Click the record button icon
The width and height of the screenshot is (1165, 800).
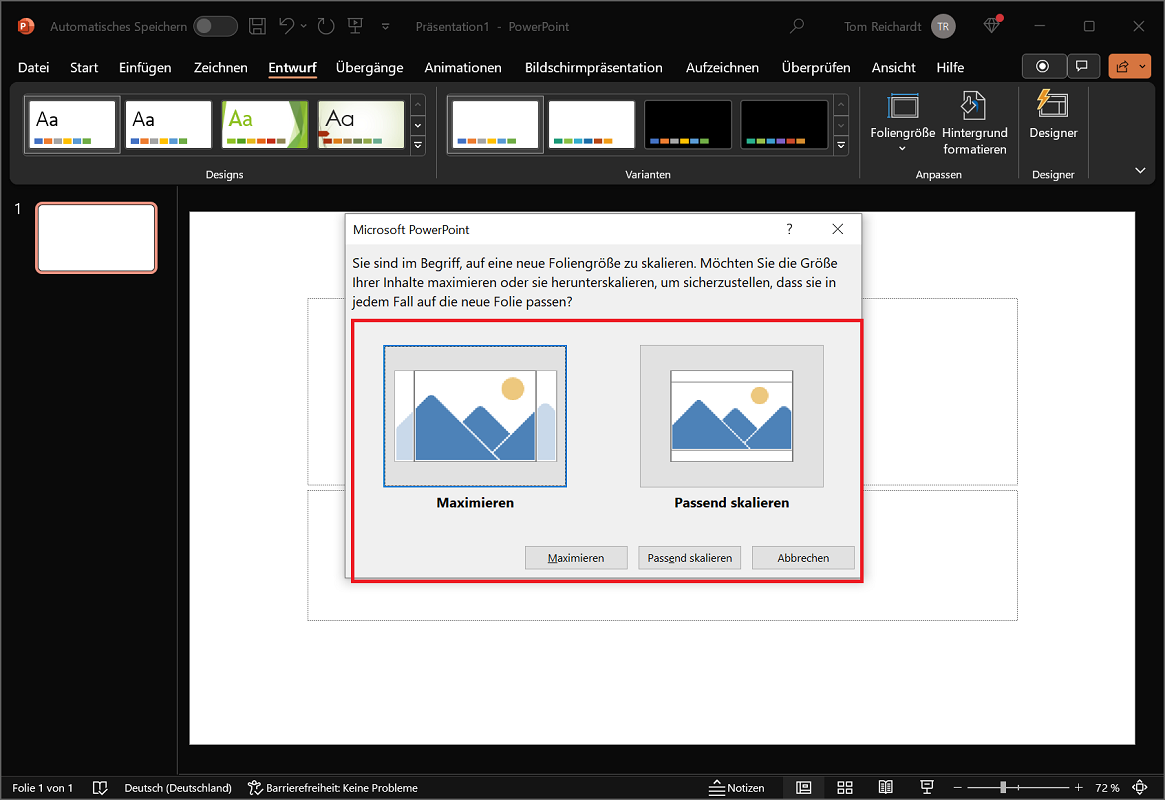point(1043,66)
